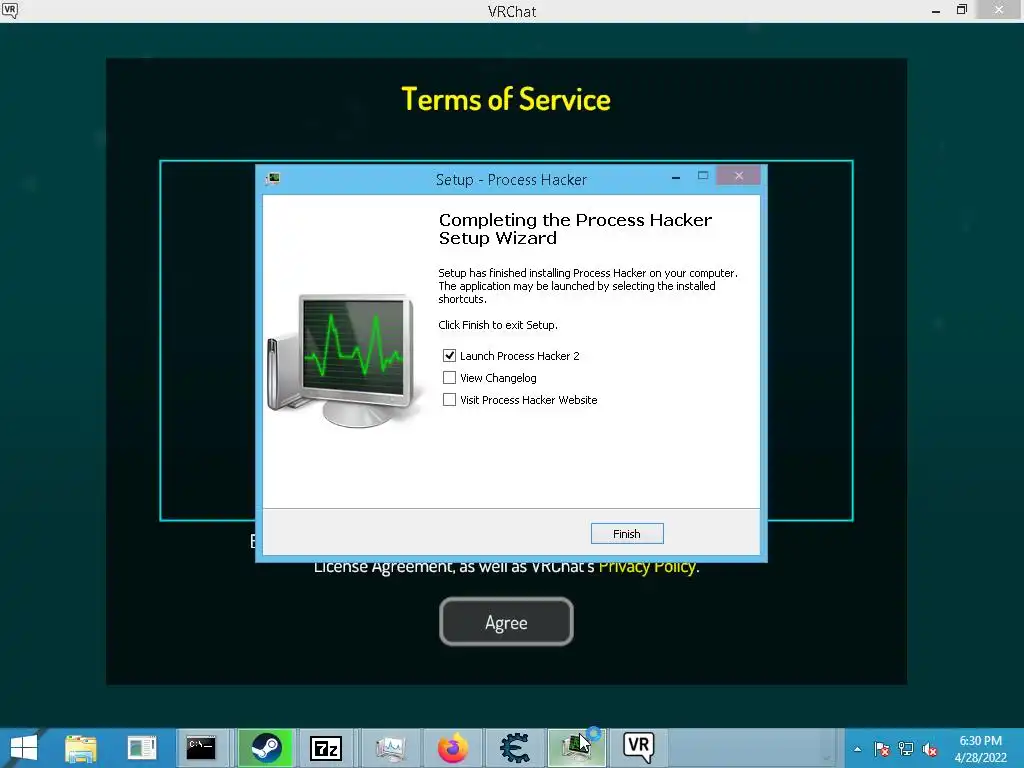Open the document viewer taskbar icon
The image size is (1024, 768).
coord(142,748)
